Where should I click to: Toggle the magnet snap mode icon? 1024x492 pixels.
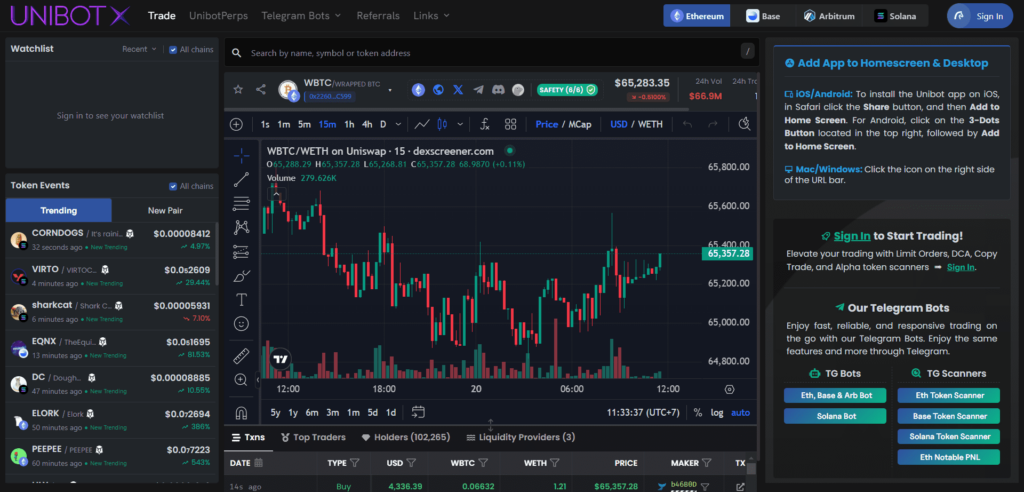(242, 413)
